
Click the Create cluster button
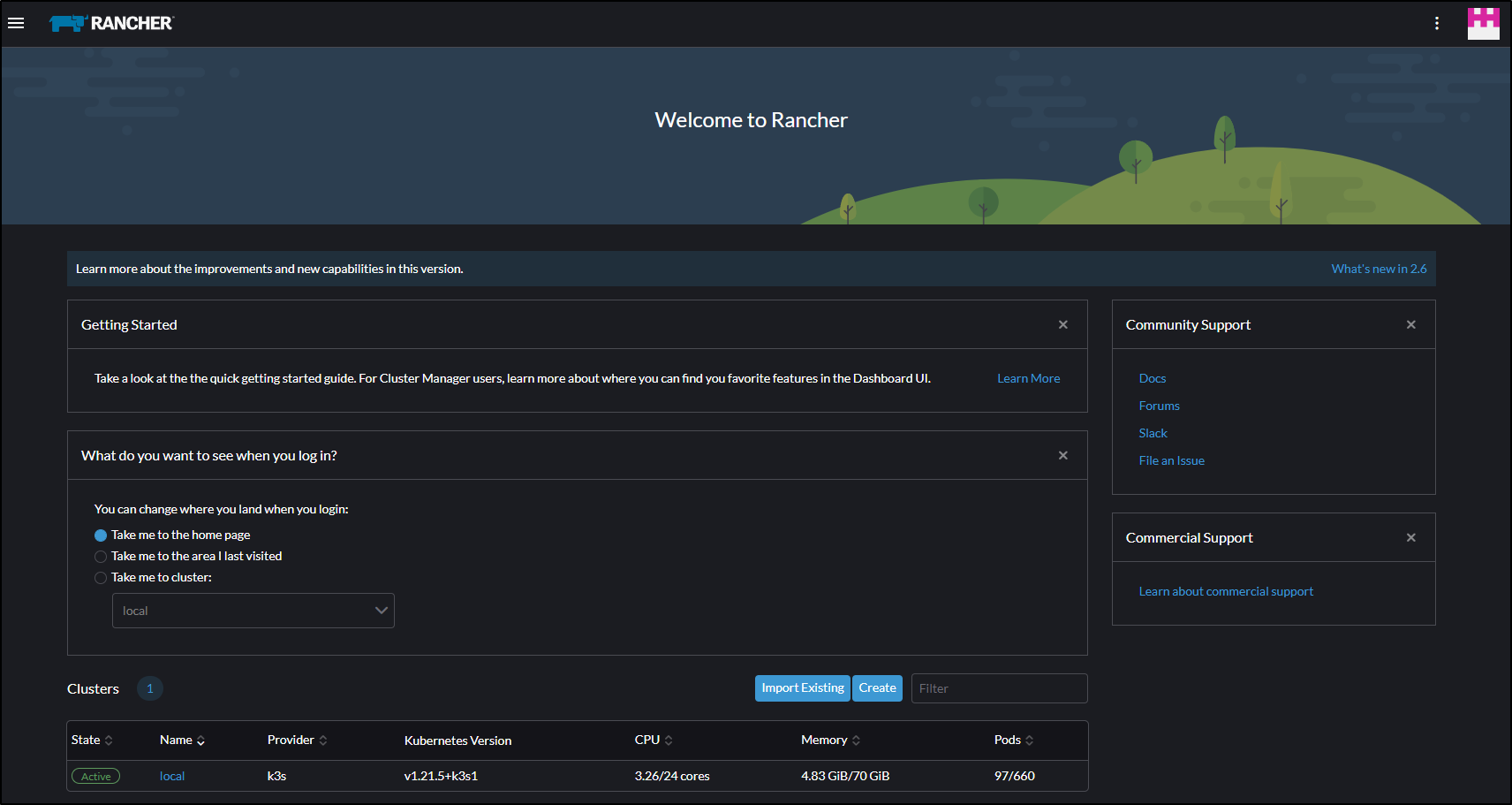[x=877, y=688]
